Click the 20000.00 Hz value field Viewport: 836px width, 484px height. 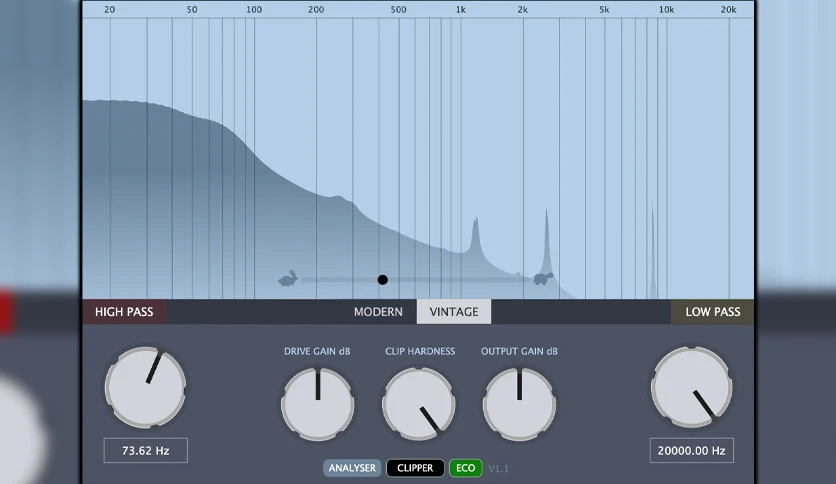pos(692,450)
